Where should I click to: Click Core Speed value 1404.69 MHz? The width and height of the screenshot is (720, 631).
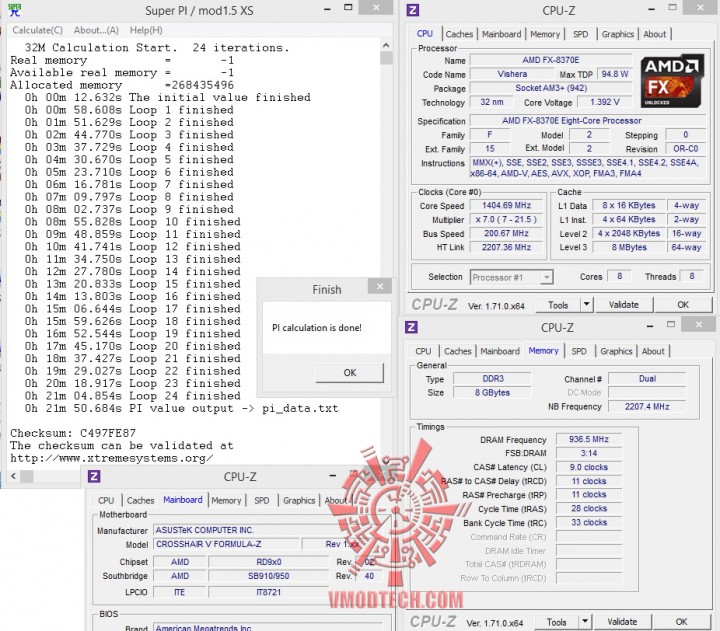[x=506, y=206]
